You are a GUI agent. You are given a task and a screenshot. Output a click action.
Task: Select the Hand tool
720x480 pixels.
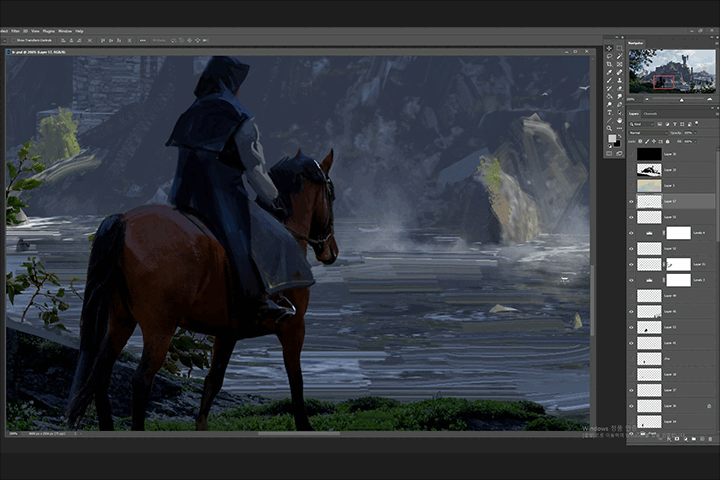619,120
